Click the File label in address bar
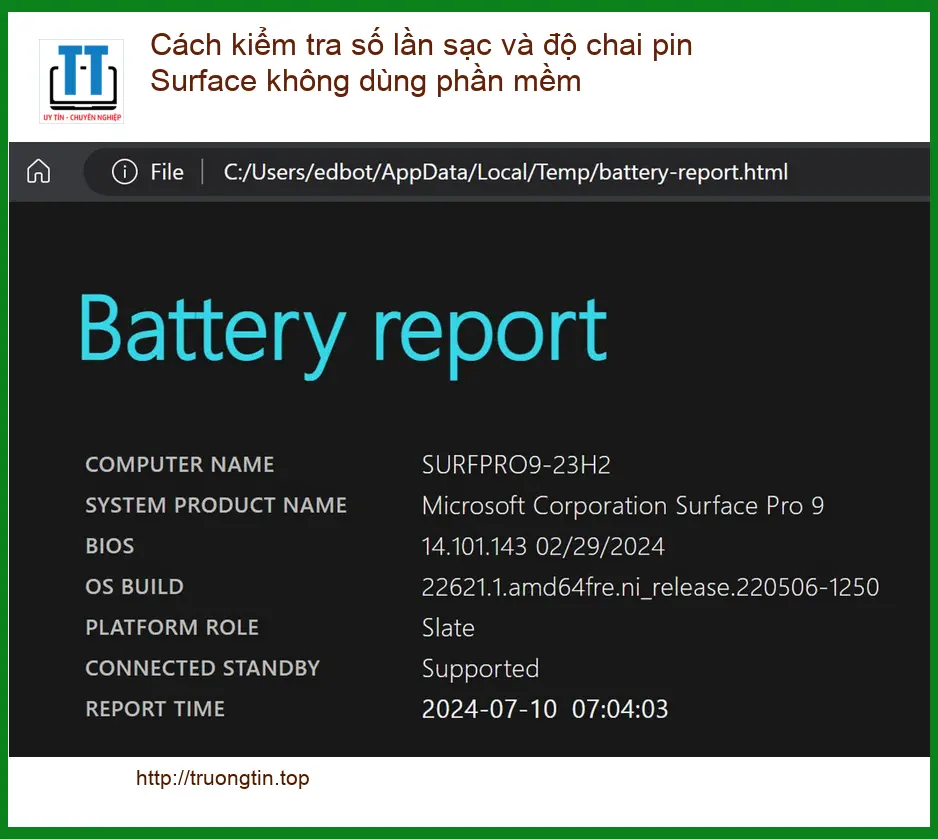 coord(167,172)
